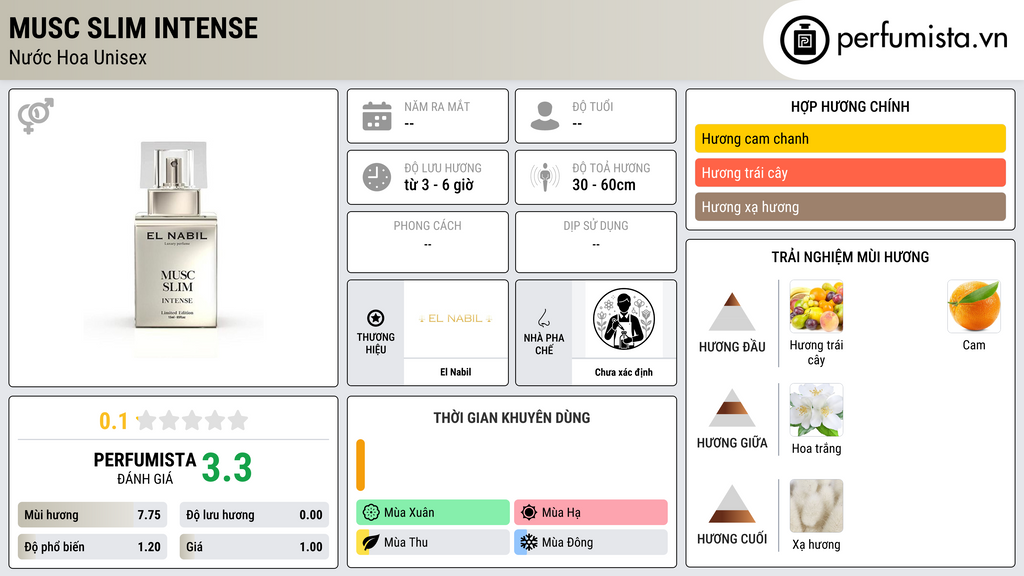The height and width of the screenshot is (576, 1024).
Task: Click the Mùi hương 7.75 score bar
Action: (x=92, y=515)
